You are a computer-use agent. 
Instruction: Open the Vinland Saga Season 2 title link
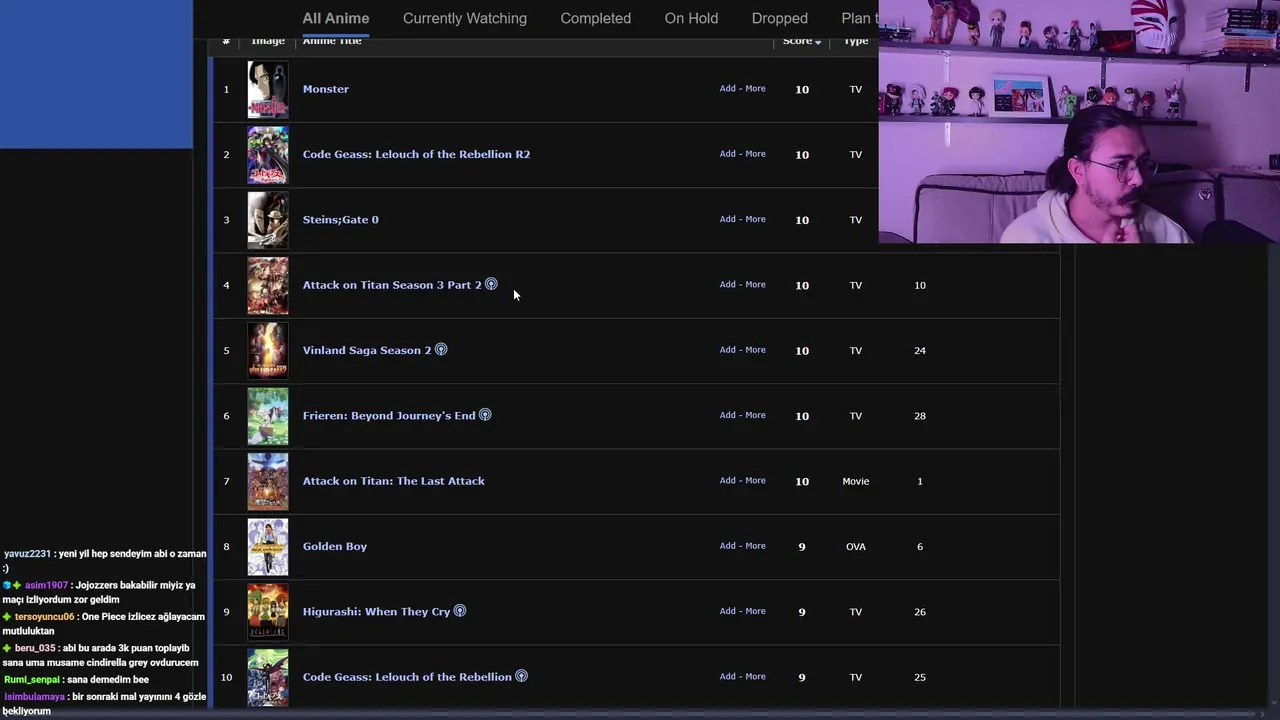pyautogui.click(x=367, y=350)
